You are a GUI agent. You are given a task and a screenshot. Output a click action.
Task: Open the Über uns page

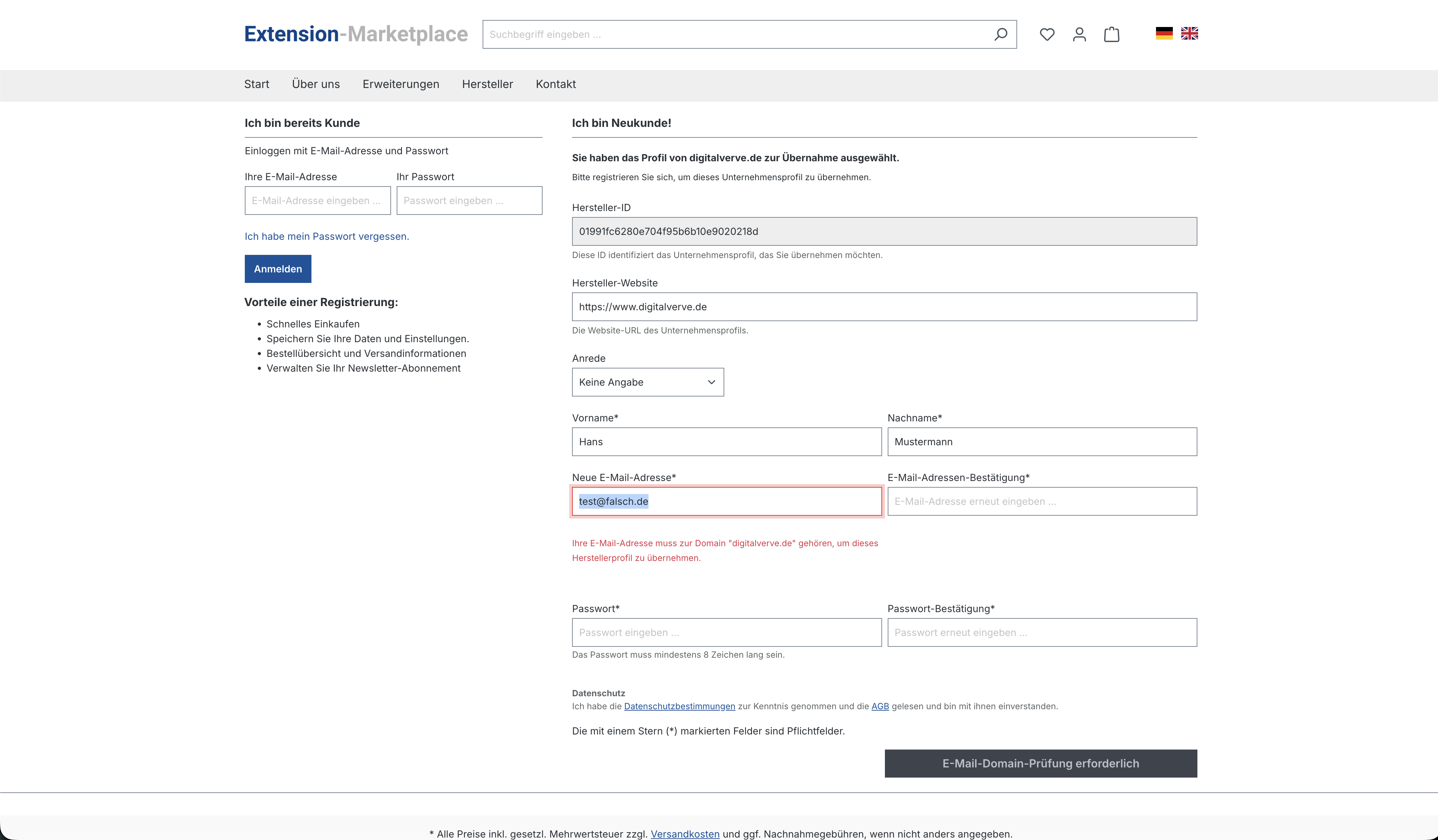pyautogui.click(x=316, y=84)
